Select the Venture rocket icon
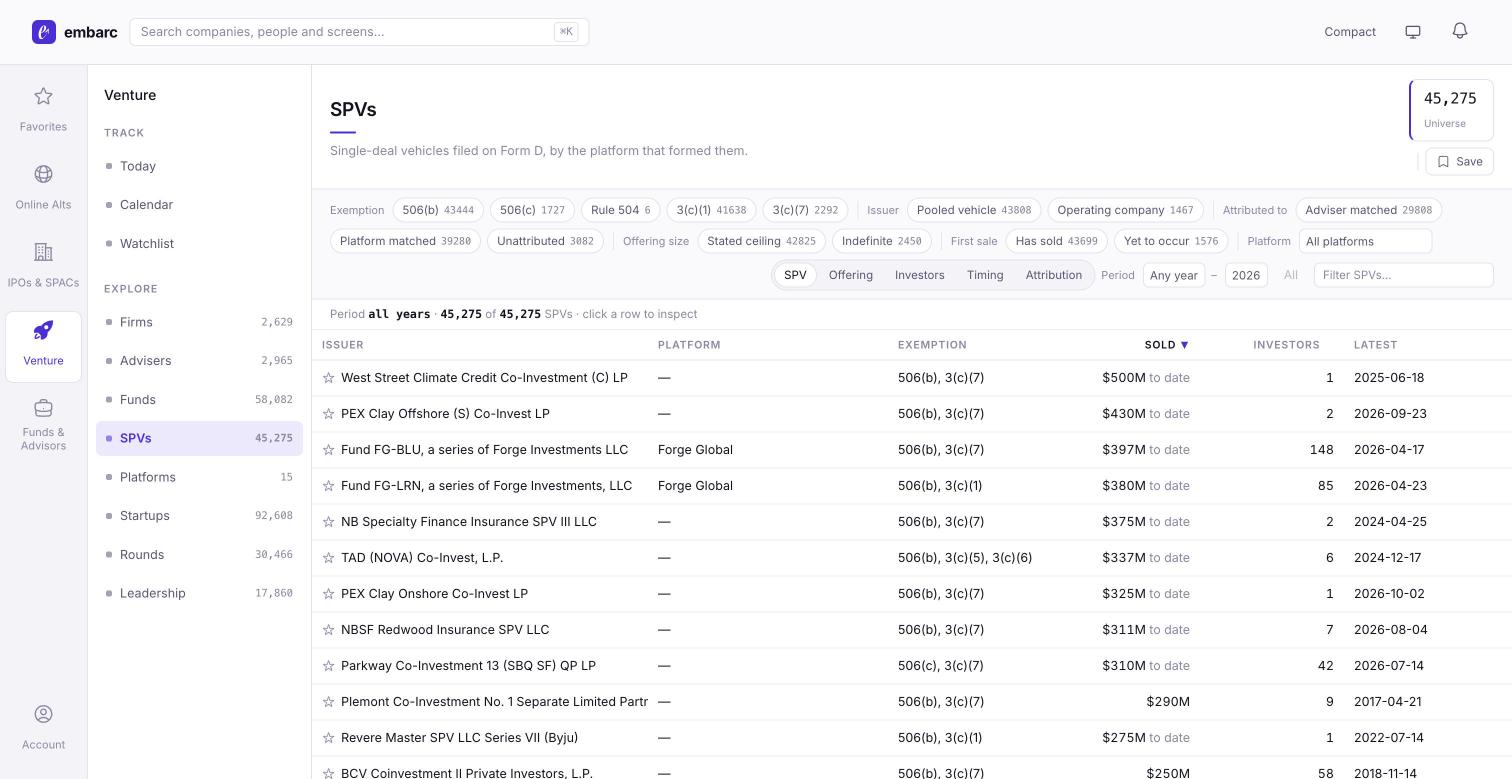This screenshot has width=1512, height=779. point(43,330)
